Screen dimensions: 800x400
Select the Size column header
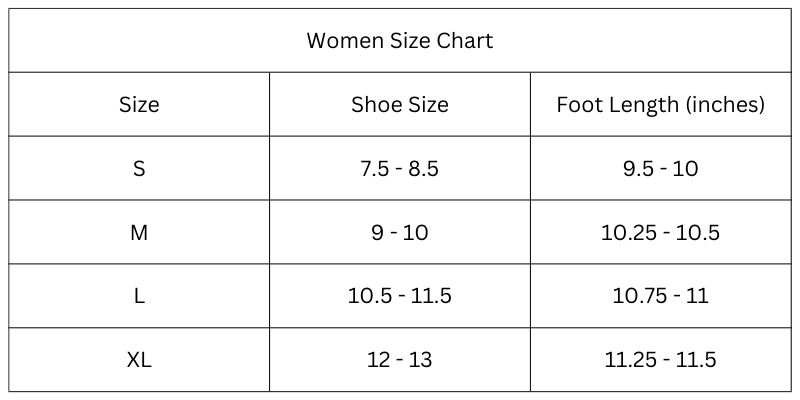coord(139,105)
